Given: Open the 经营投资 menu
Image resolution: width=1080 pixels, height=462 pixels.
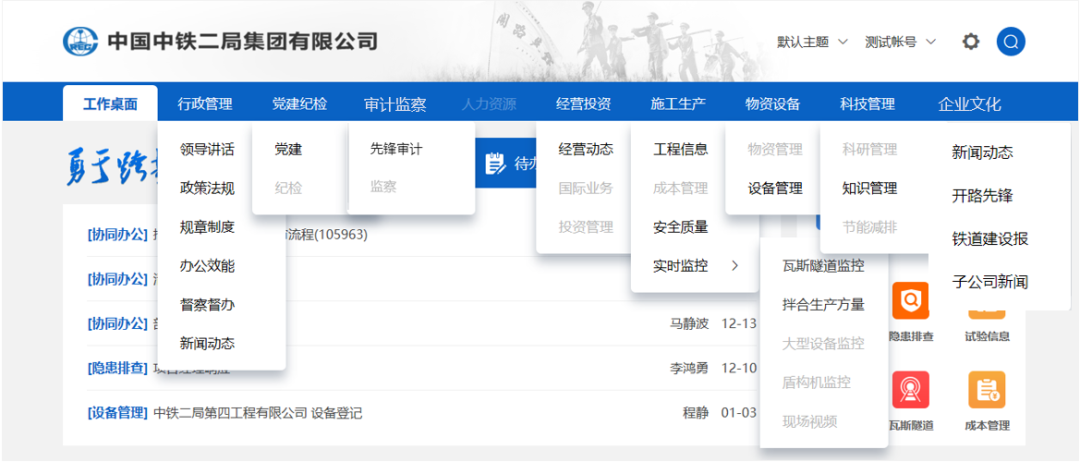Looking at the screenshot, I should tap(583, 105).
